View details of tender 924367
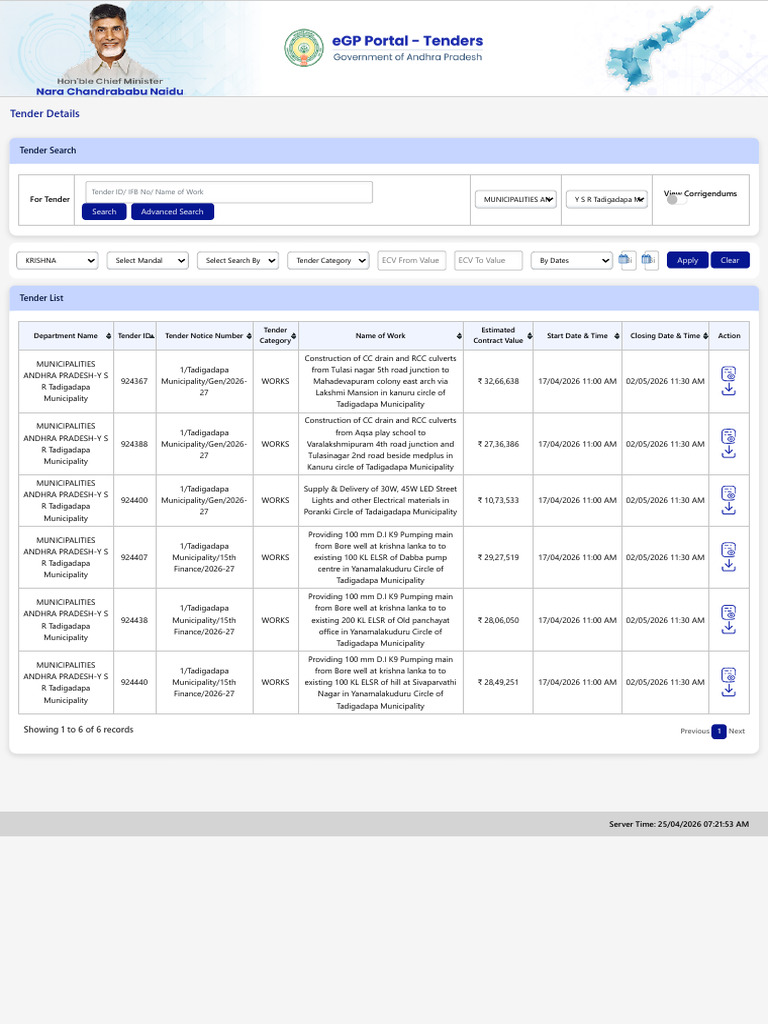The width and height of the screenshot is (768, 1024). [728, 374]
